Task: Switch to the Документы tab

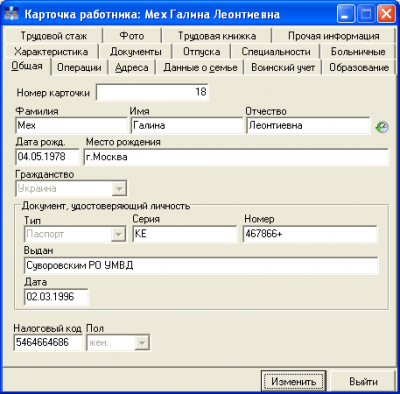Action: click(135, 51)
